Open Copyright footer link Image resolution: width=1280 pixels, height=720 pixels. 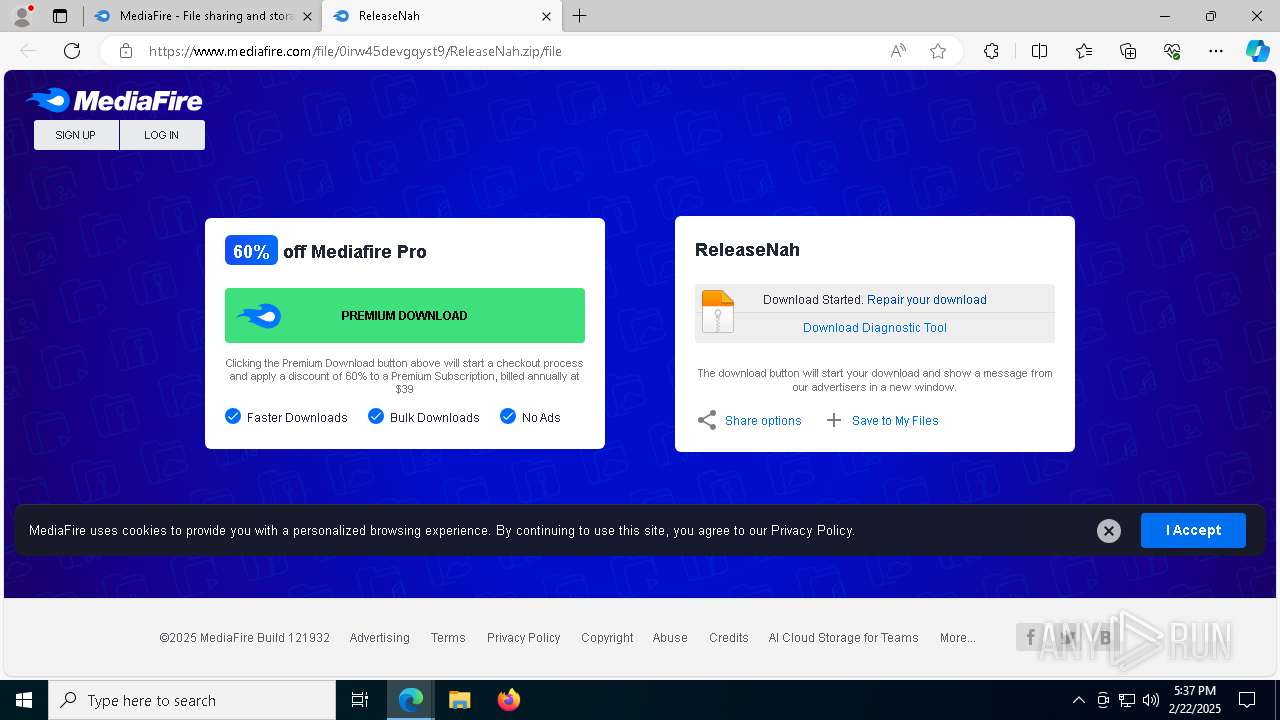pos(607,638)
